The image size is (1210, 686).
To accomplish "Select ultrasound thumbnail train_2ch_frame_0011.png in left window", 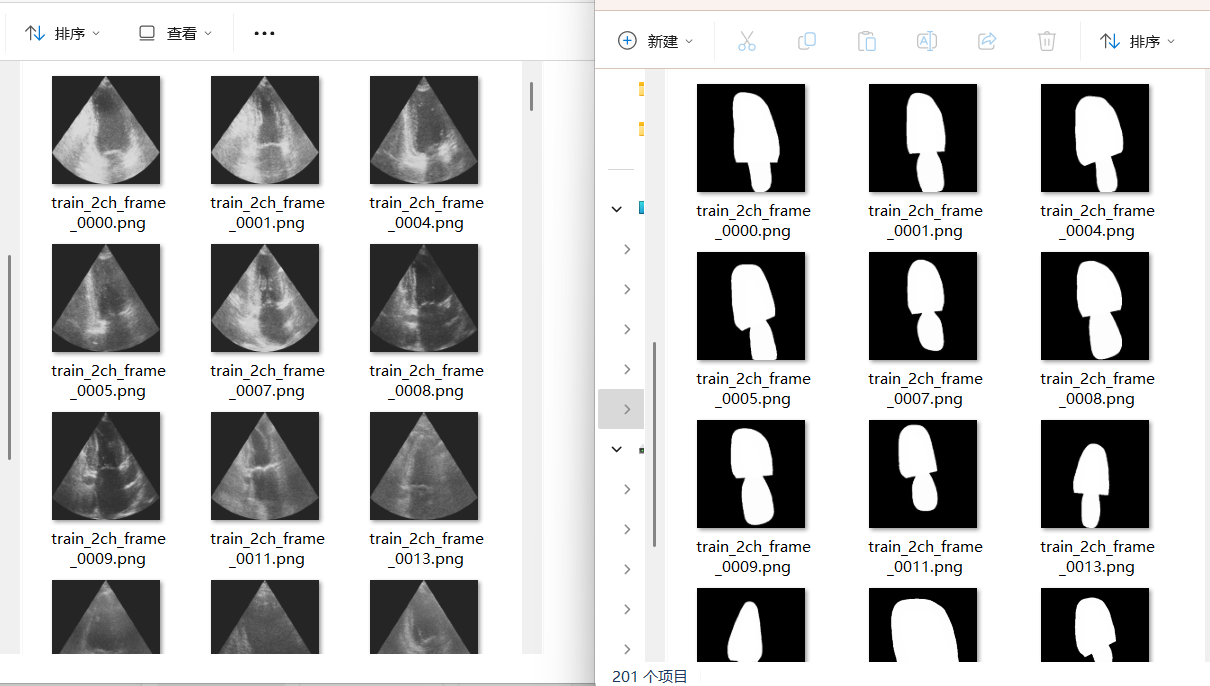I will pos(265,466).
